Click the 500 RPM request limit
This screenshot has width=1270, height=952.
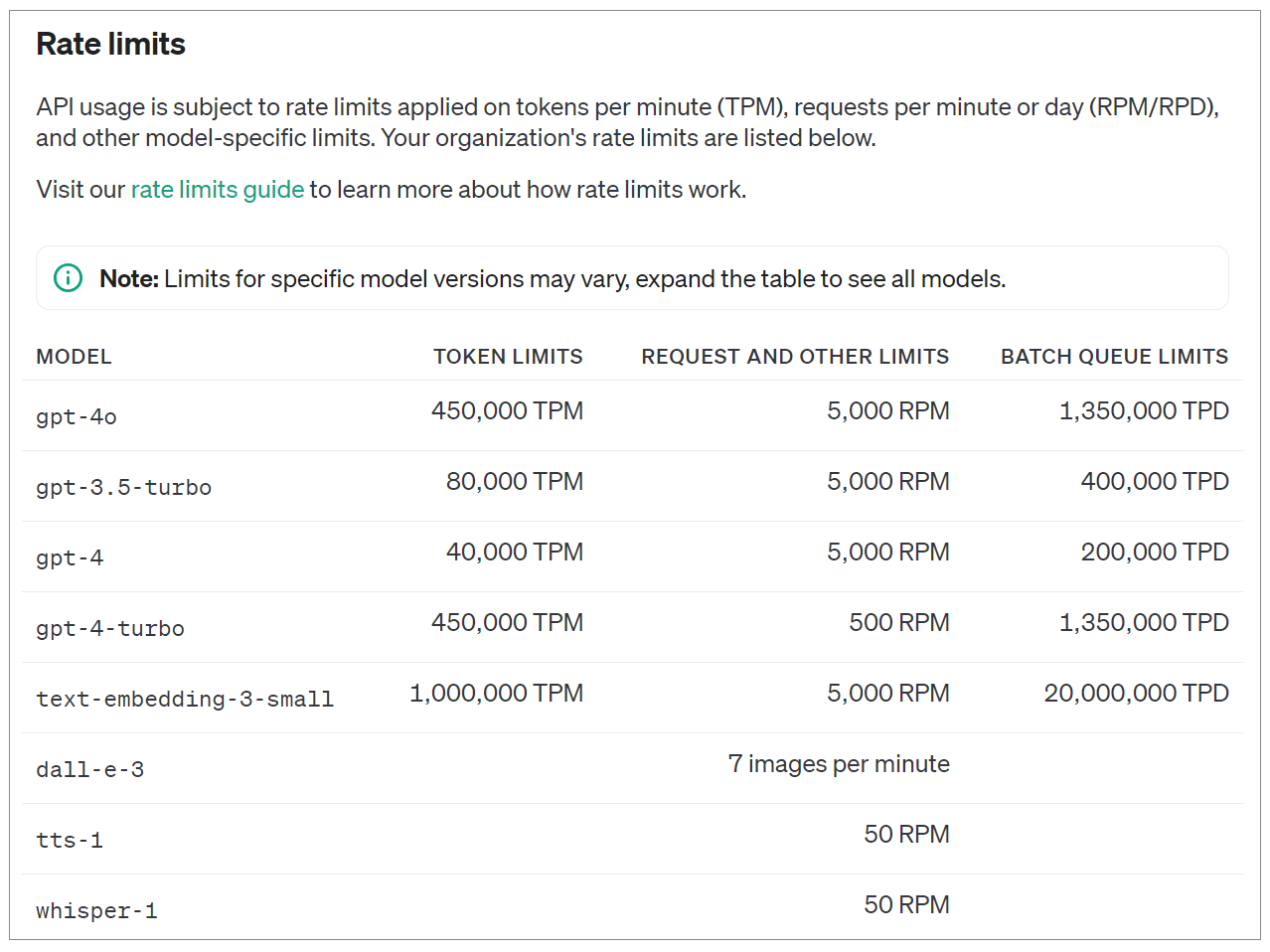(899, 623)
